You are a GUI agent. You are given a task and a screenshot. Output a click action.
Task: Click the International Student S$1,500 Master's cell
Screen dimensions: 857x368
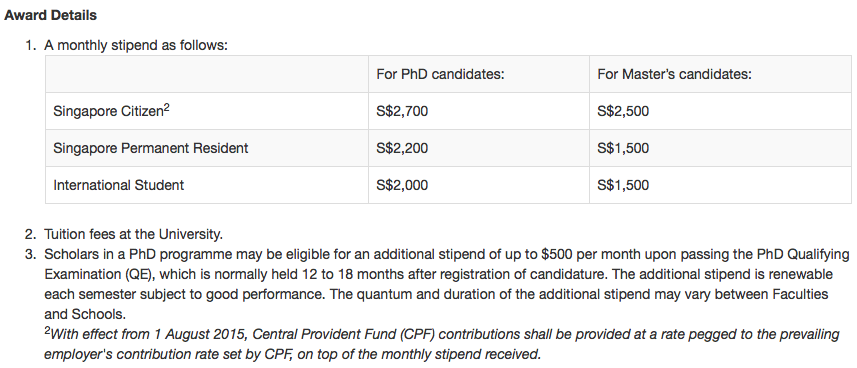coord(720,185)
